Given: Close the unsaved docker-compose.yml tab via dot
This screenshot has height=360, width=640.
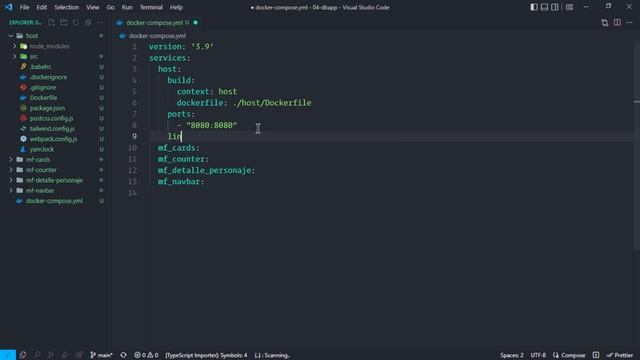Looking at the screenshot, I should [x=196, y=23].
